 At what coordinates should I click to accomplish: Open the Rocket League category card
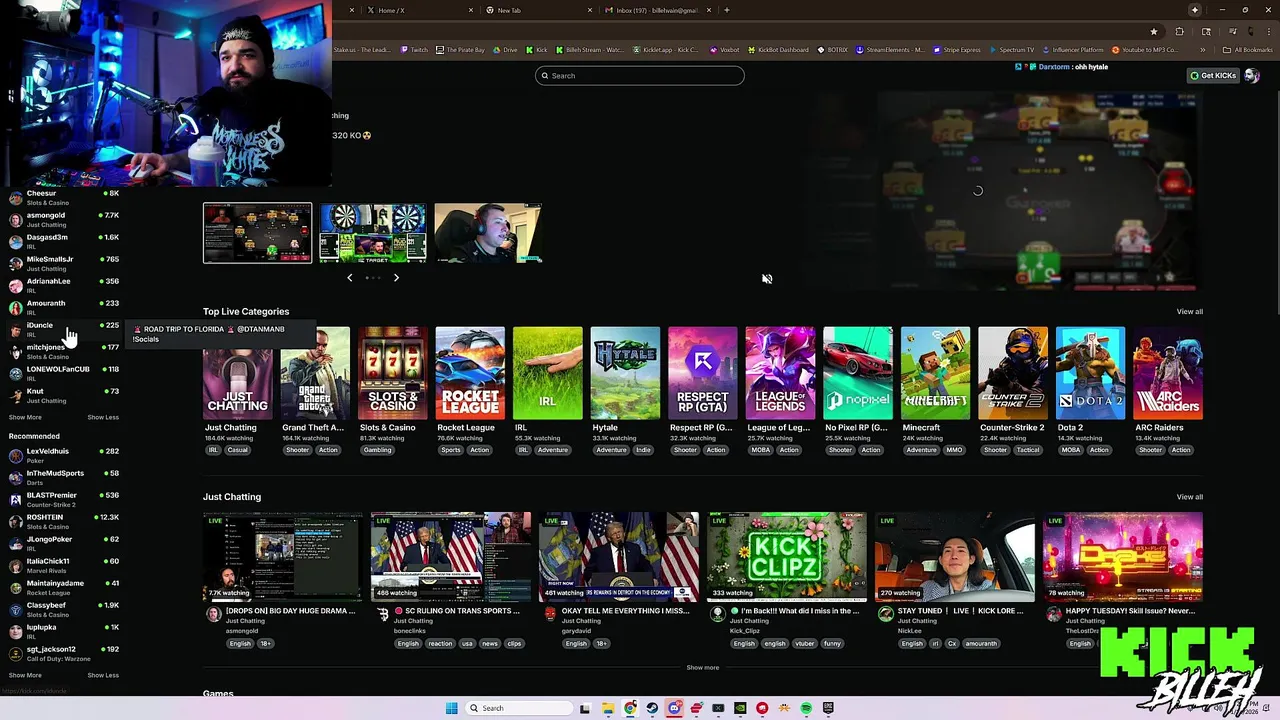[470, 373]
